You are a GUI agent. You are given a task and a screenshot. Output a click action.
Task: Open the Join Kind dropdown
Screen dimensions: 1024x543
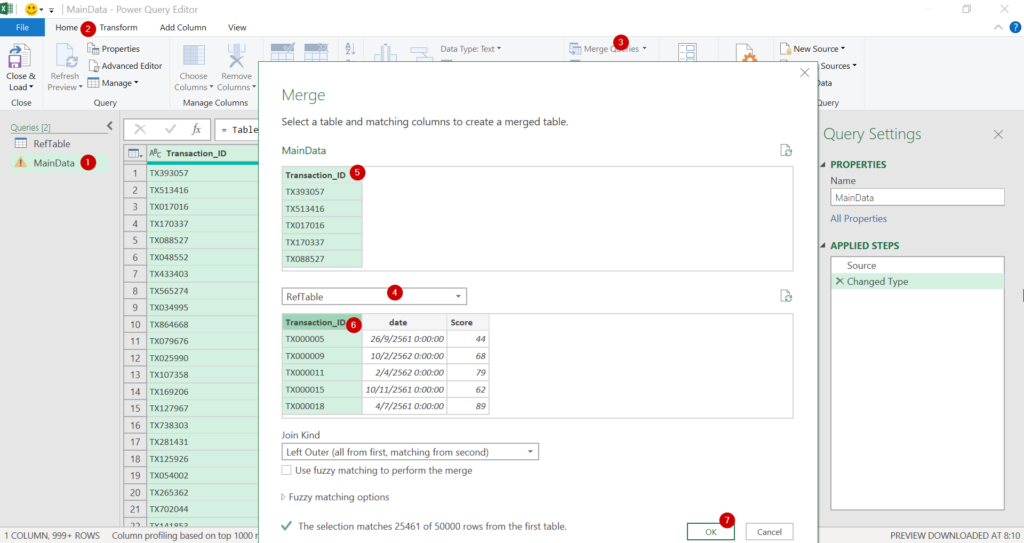pyautogui.click(x=410, y=452)
